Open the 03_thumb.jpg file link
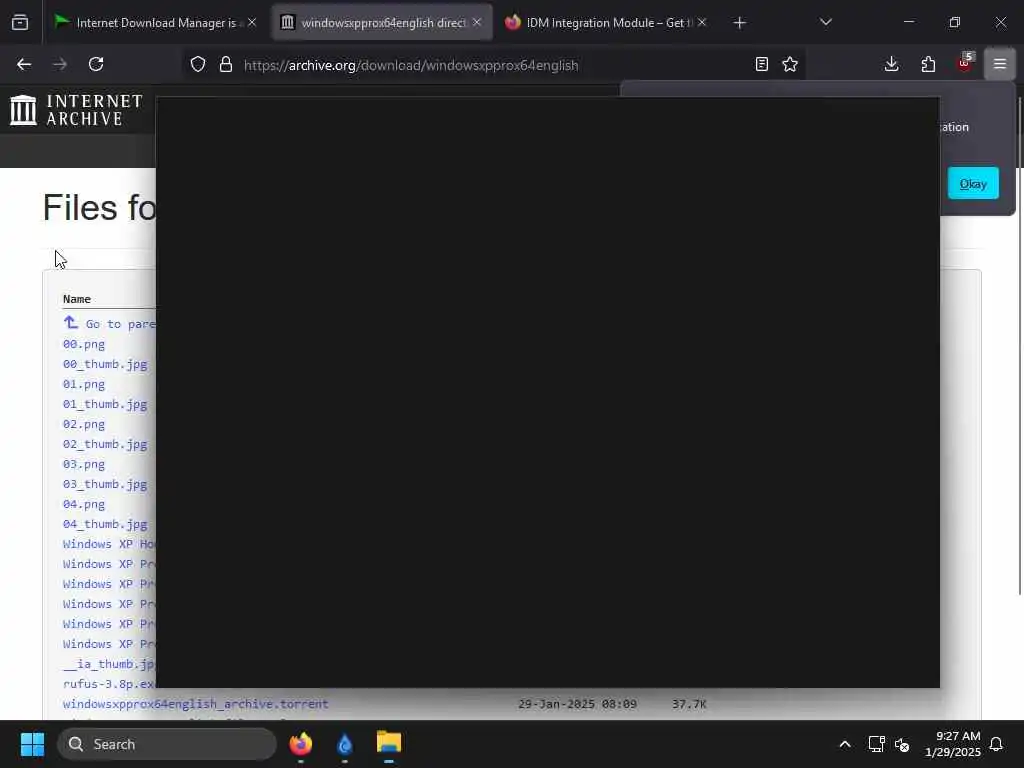This screenshot has height=768, width=1024. pyautogui.click(x=105, y=484)
